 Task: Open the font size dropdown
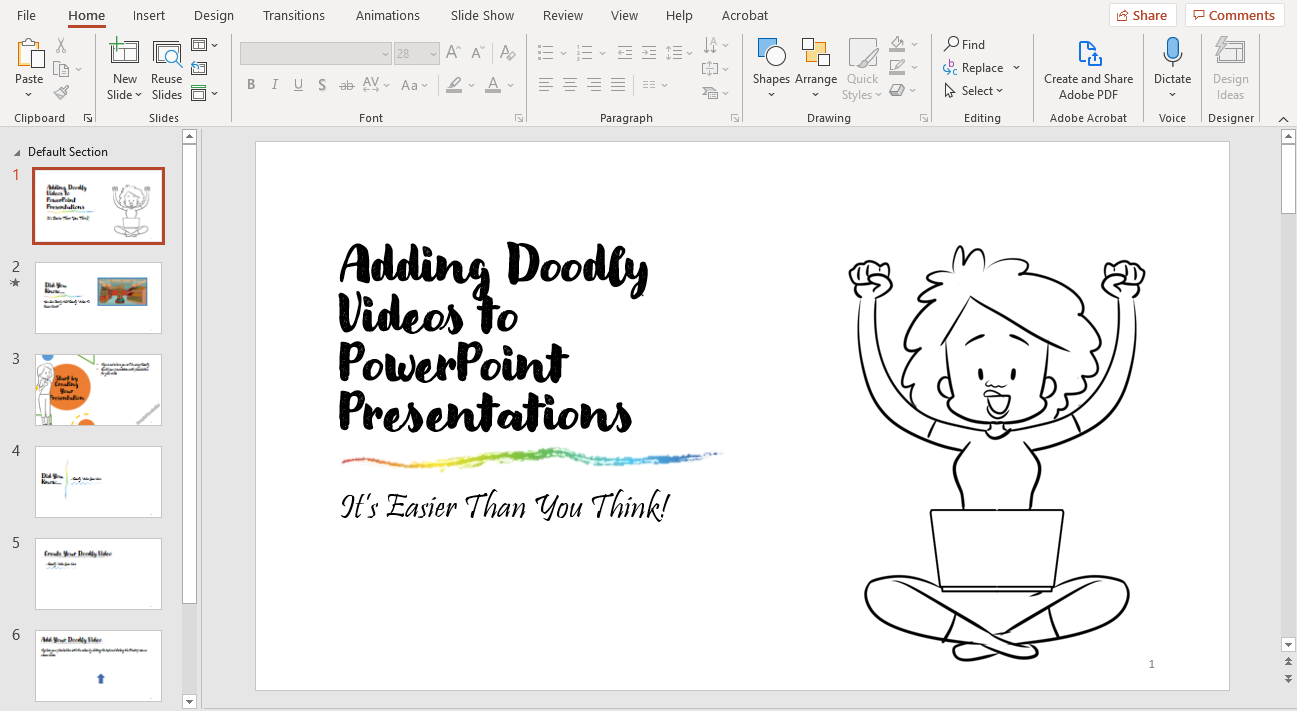[x=432, y=53]
